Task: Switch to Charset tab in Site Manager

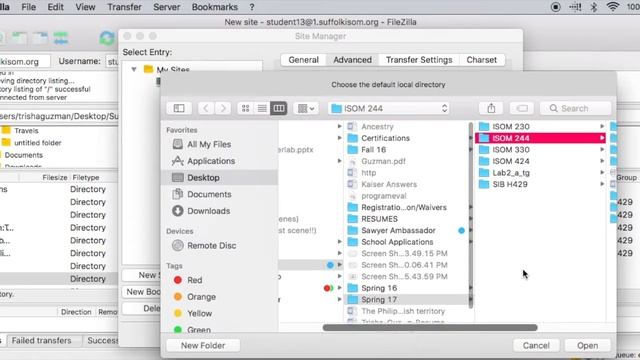Action: point(482,60)
